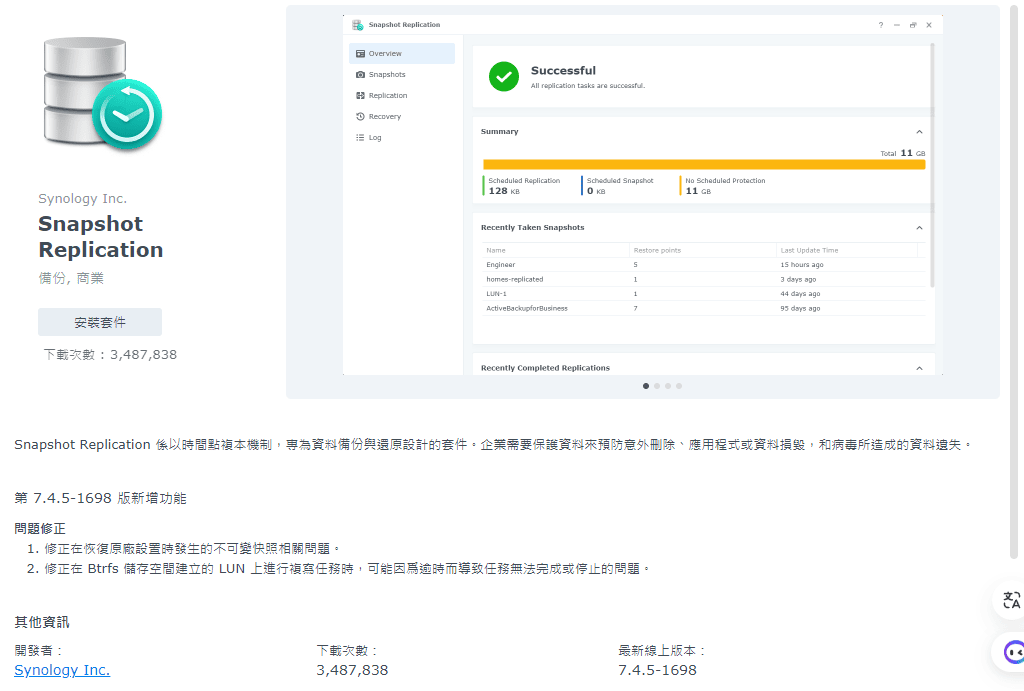Click the version value 7.4.5-1698 at bottom
This screenshot has width=1024, height=691.
coord(657,670)
